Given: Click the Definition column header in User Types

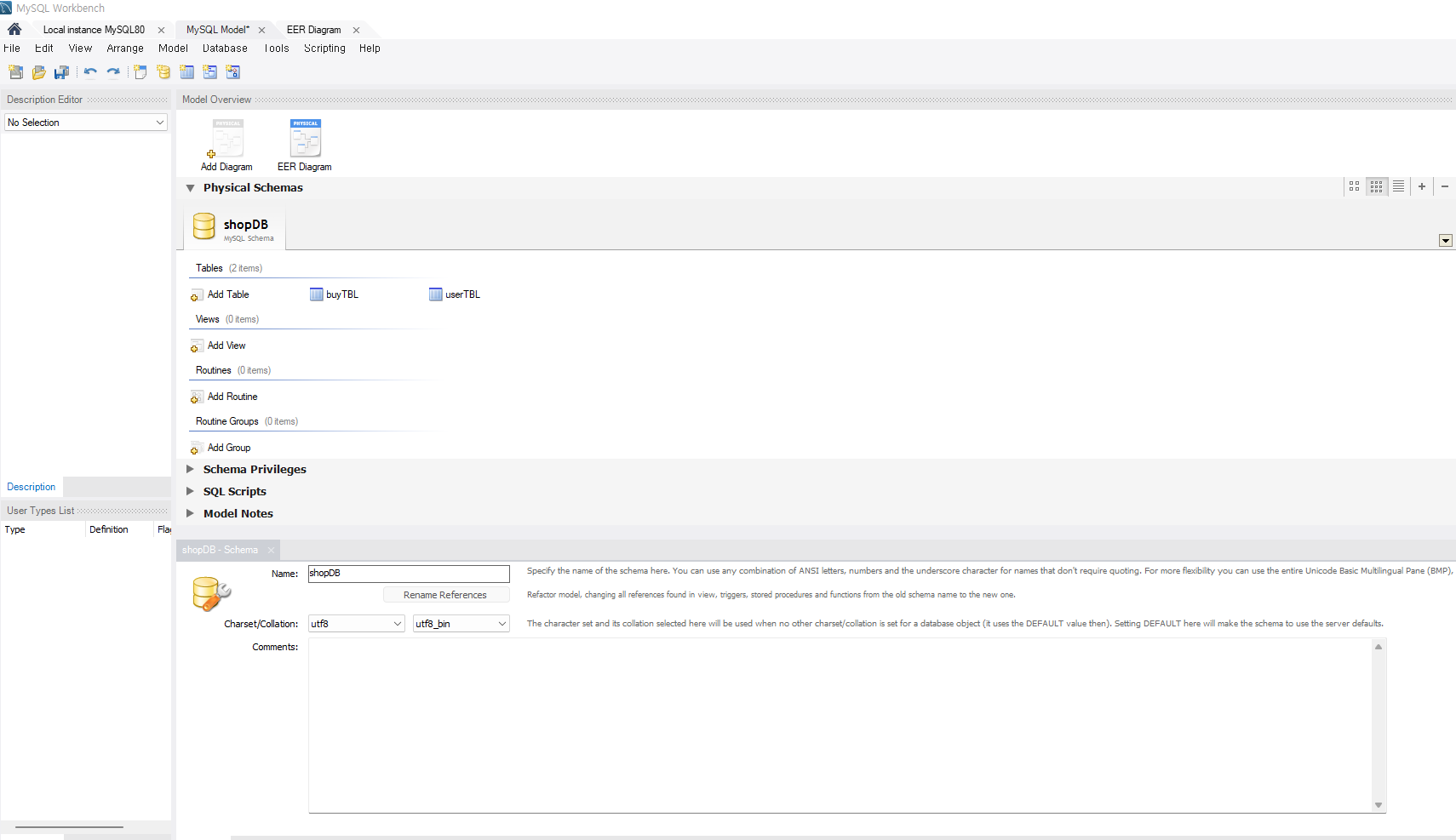Looking at the screenshot, I should (119, 529).
